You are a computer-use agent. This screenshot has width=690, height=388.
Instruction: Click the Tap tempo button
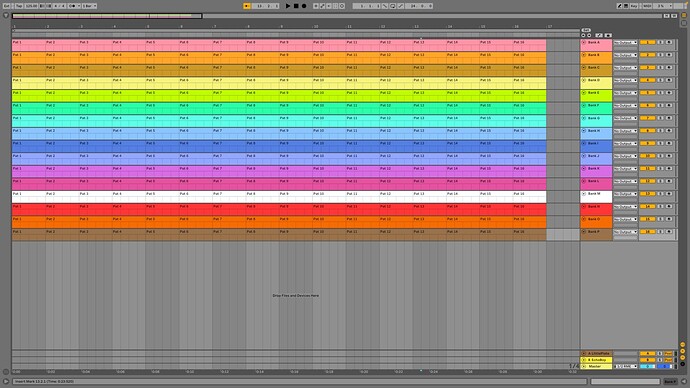point(19,6)
